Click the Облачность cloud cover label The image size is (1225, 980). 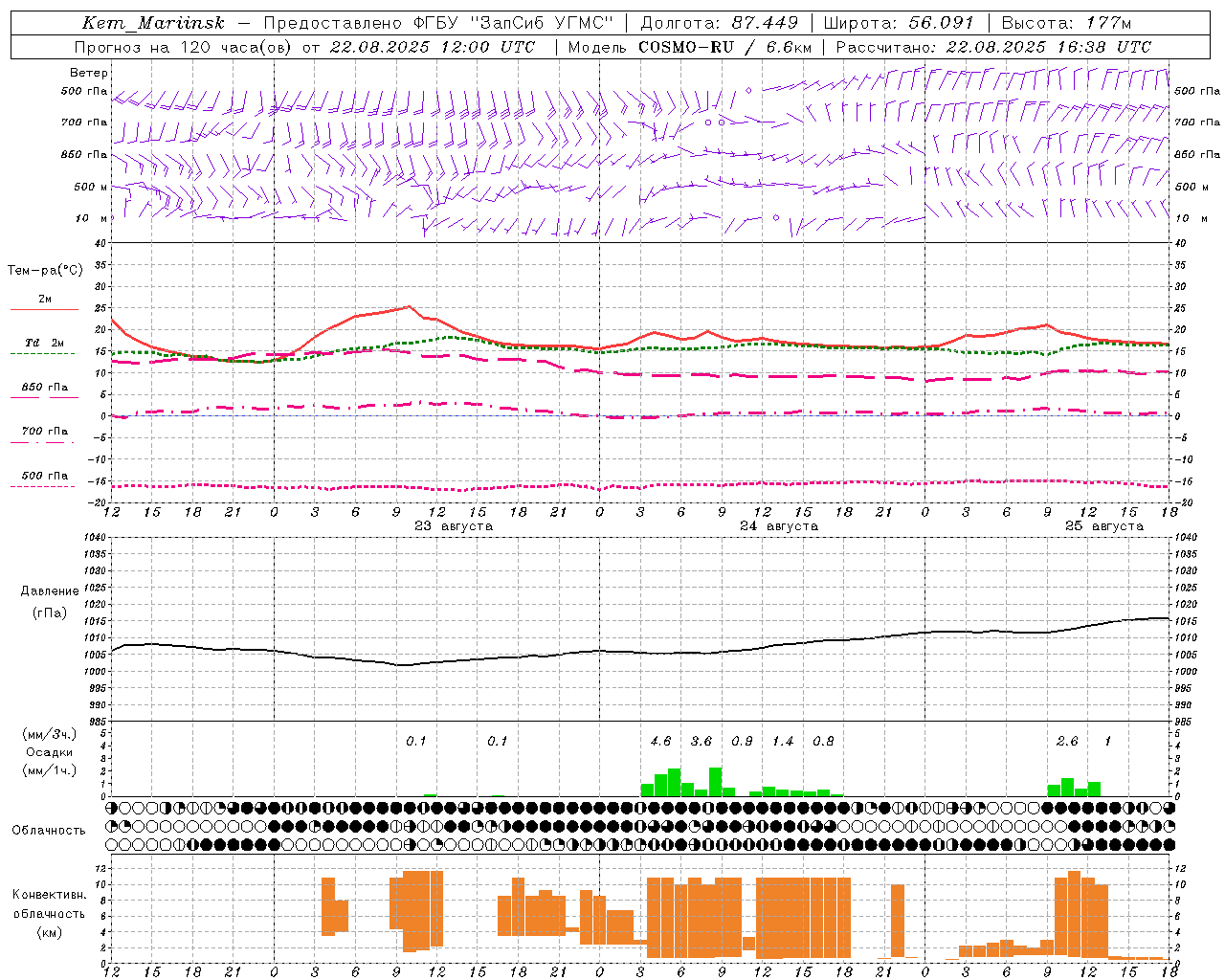coord(49,831)
